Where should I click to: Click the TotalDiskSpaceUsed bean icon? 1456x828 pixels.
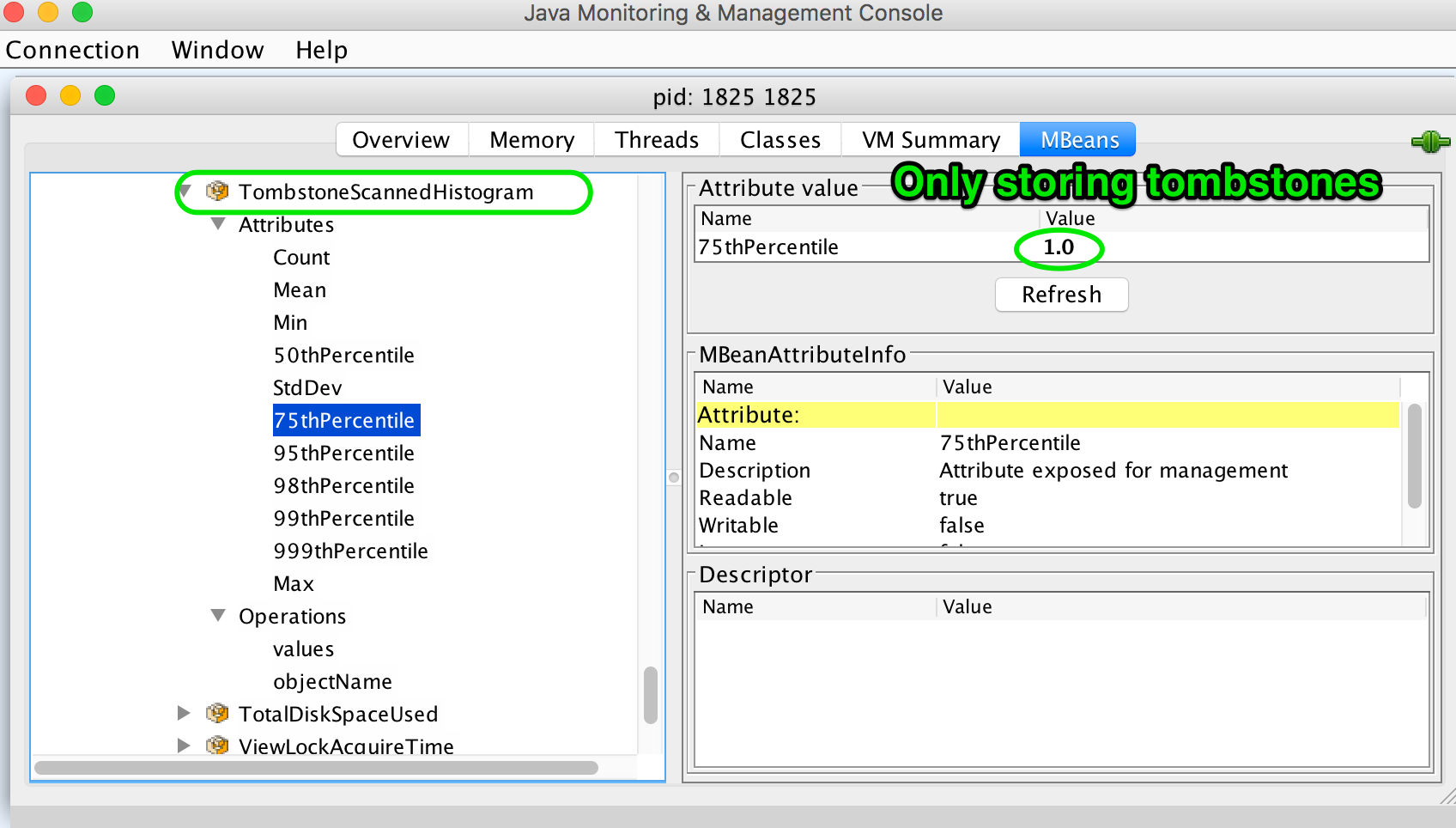pos(217,713)
